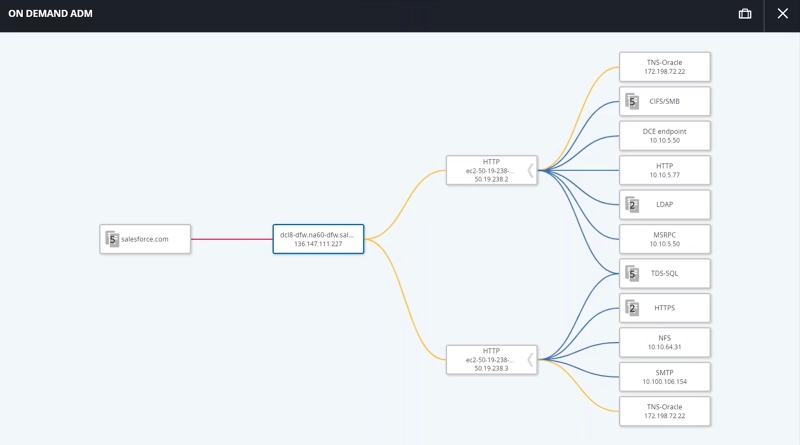800x445 pixels.
Task: Select the NFS 10.10.64.31 node
Action: 664,342
